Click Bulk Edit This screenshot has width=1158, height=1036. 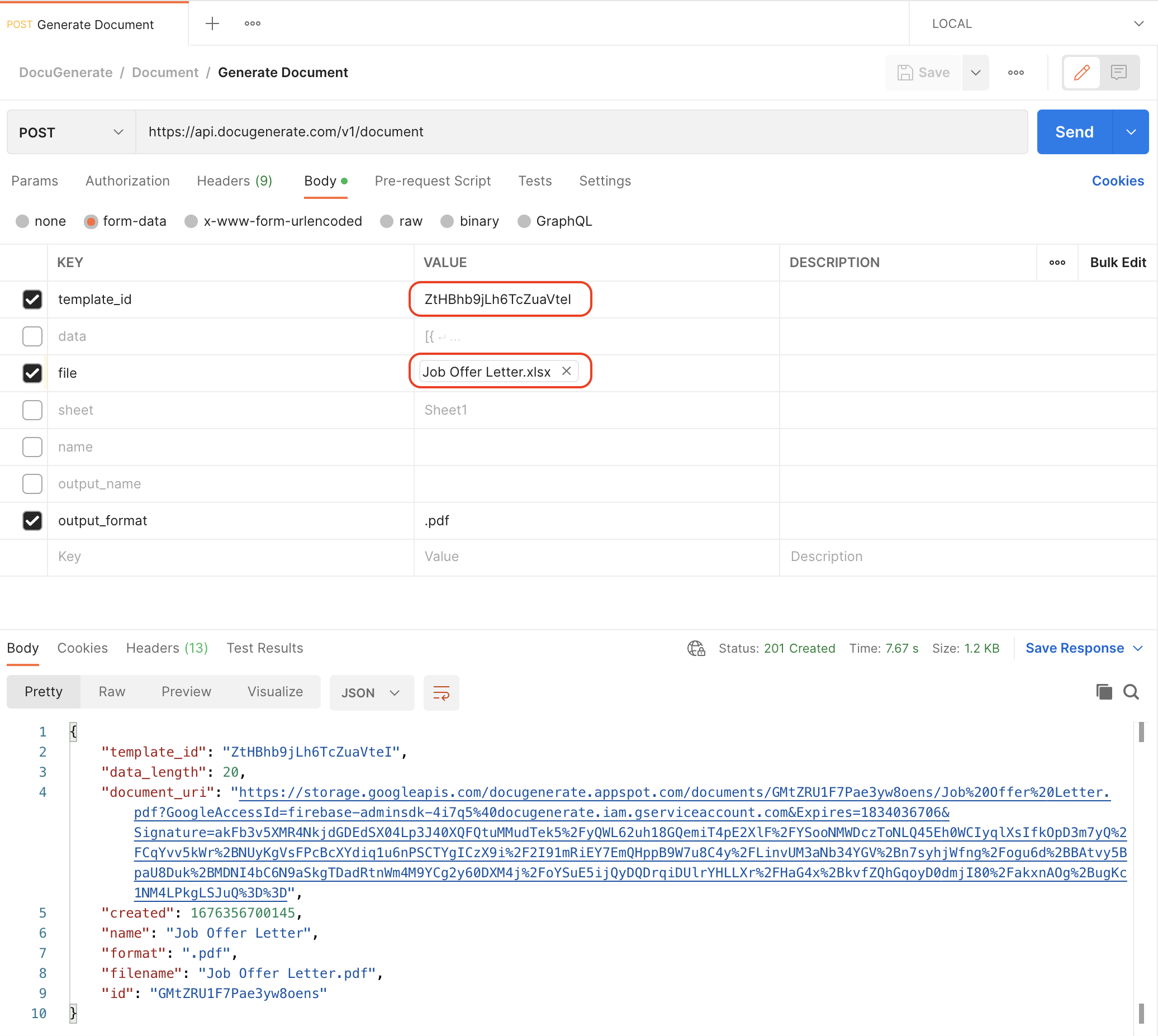[1118, 263]
